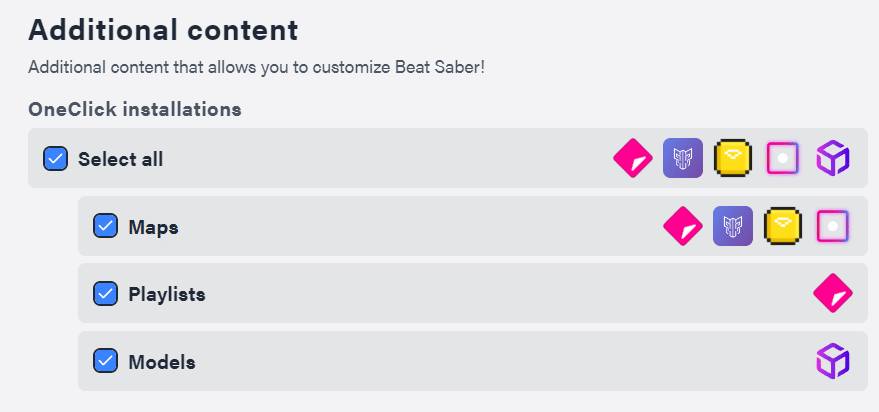This screenshot has width=879, height=412.
Task: Click the Playlists label text
Action: coord(167,294)
